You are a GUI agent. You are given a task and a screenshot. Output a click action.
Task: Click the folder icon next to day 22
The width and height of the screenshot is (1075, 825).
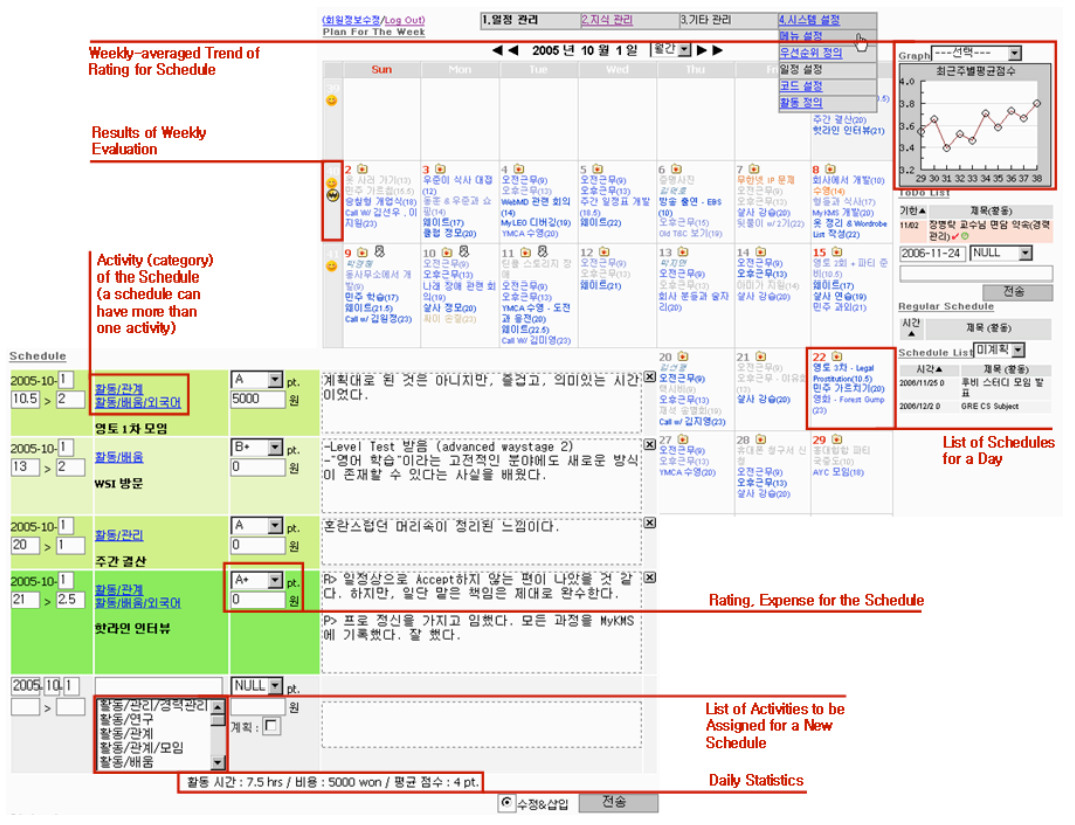(836, 356)
